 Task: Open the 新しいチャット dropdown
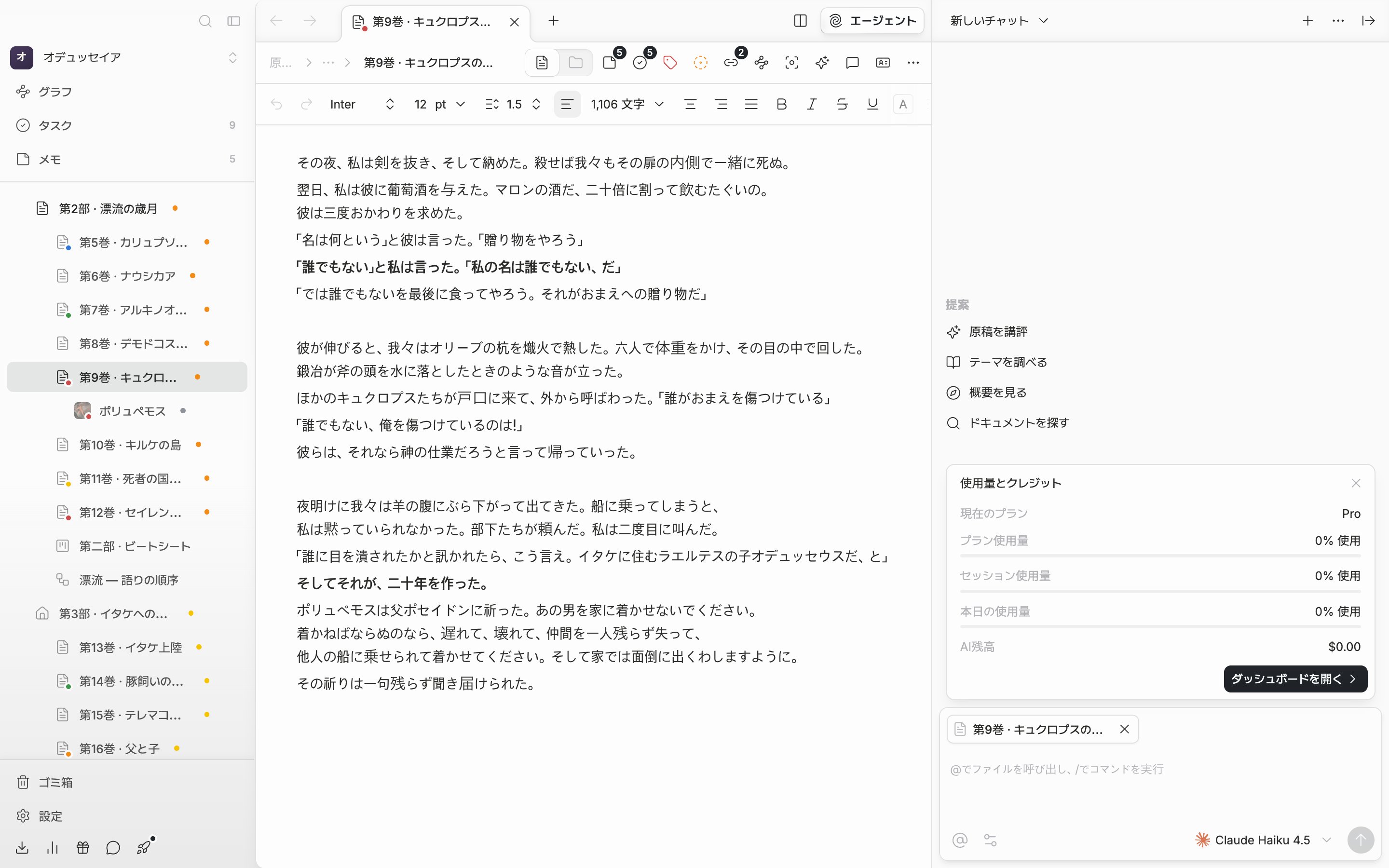(999, 21)
